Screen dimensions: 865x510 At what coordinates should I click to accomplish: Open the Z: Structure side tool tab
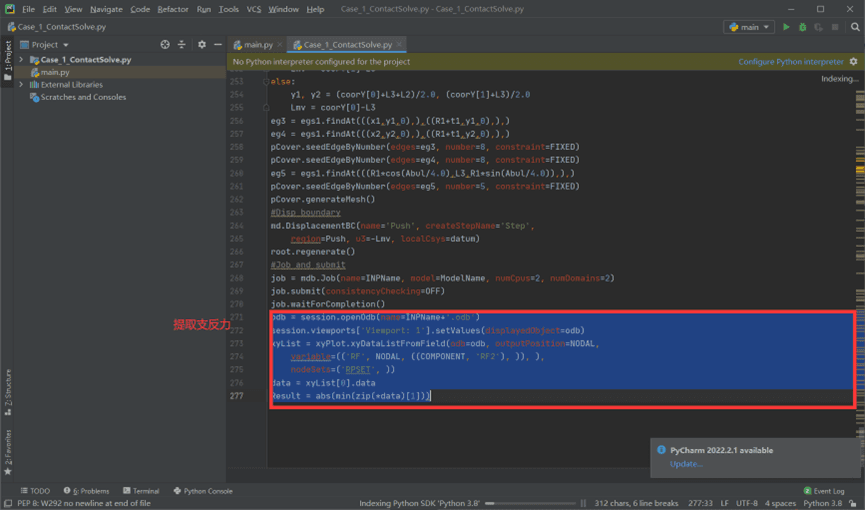point(7,392)
